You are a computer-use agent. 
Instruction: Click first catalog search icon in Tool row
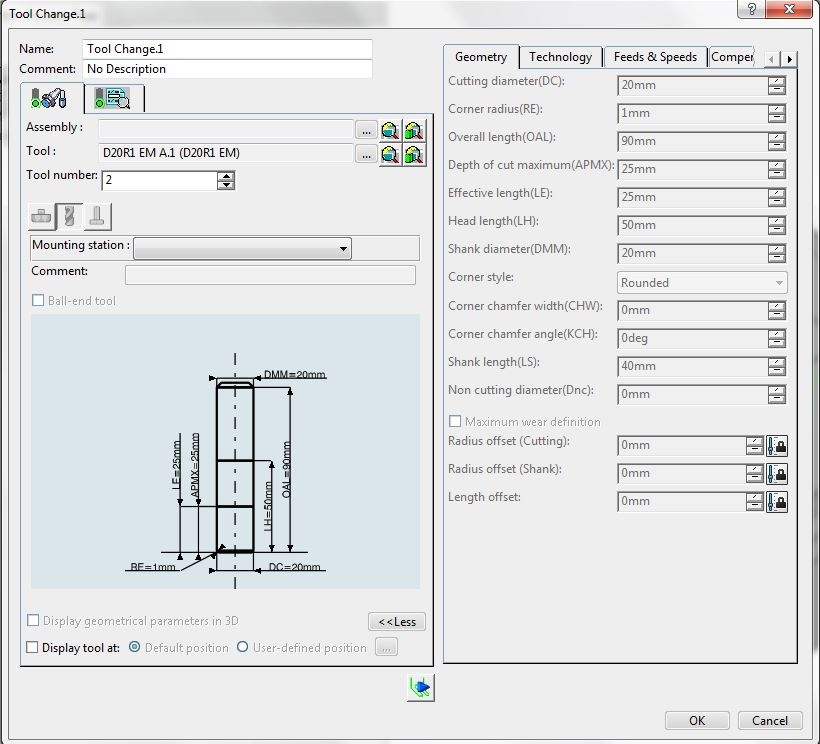[x=390, y=154]
